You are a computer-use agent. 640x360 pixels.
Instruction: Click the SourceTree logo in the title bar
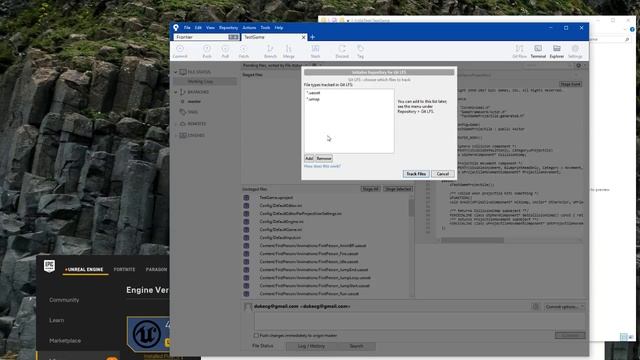(176, 28)
